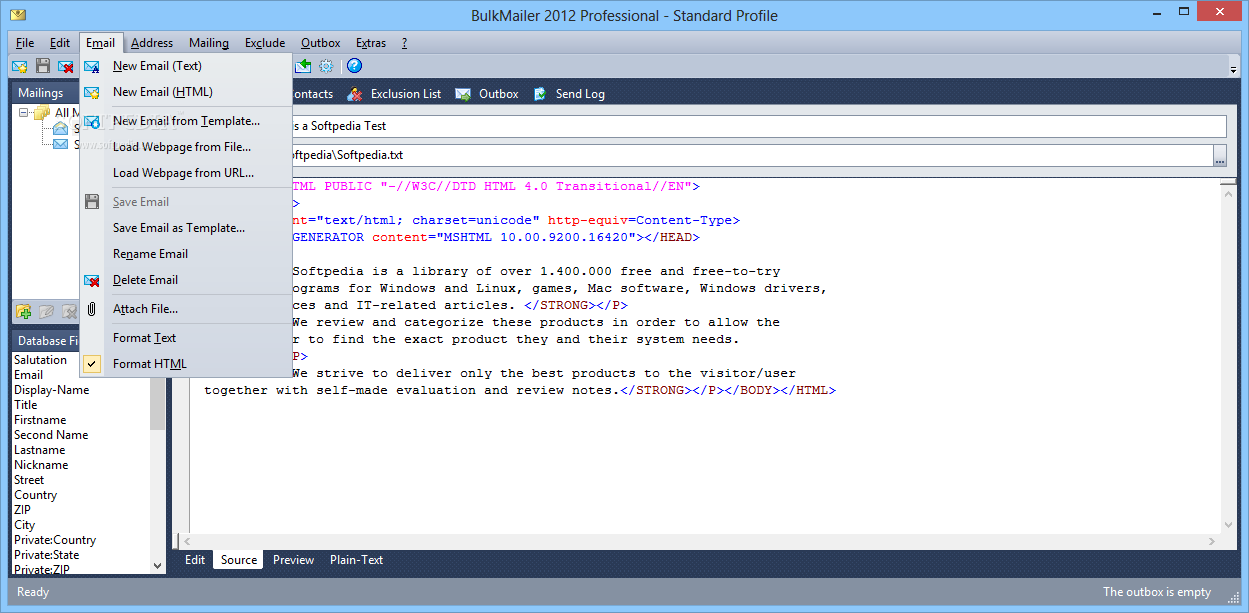Click the floppy disk save toolbar icon
This screenshot has height=613, width=1249.
43,66
